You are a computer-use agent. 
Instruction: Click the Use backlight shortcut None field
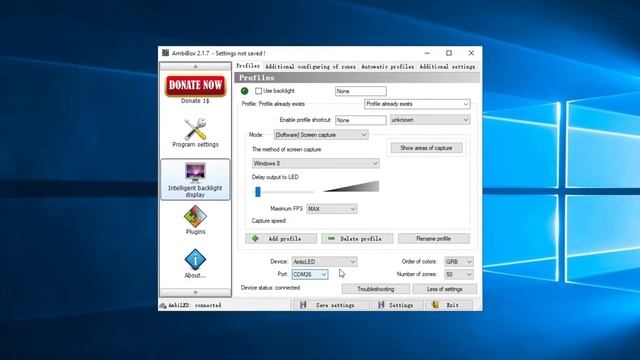361,91
